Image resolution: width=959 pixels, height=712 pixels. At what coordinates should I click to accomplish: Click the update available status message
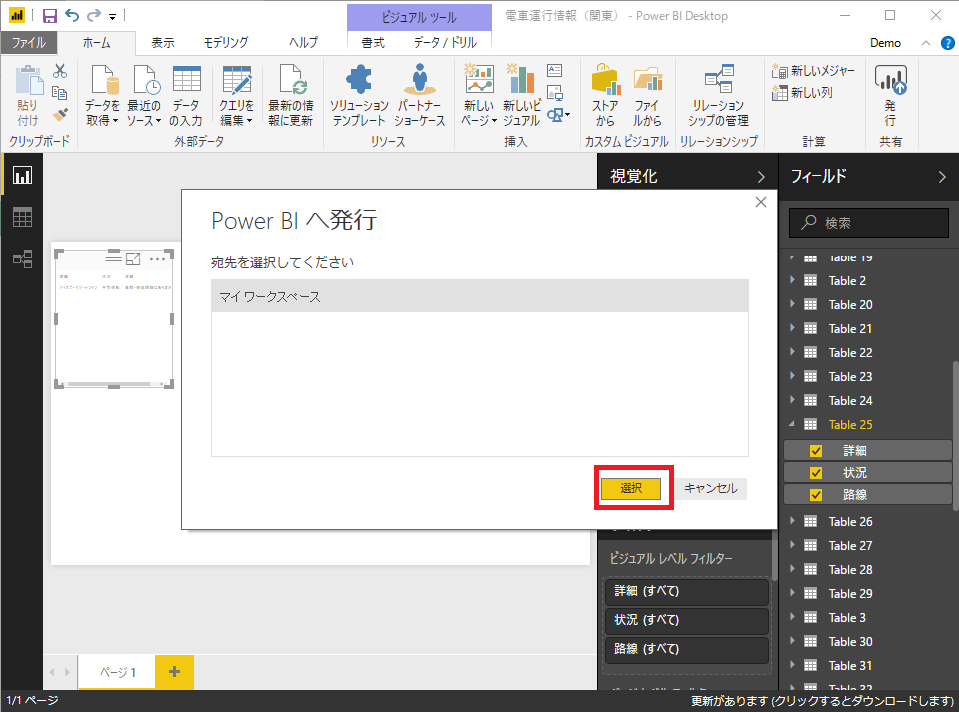[x=823, y=701]
